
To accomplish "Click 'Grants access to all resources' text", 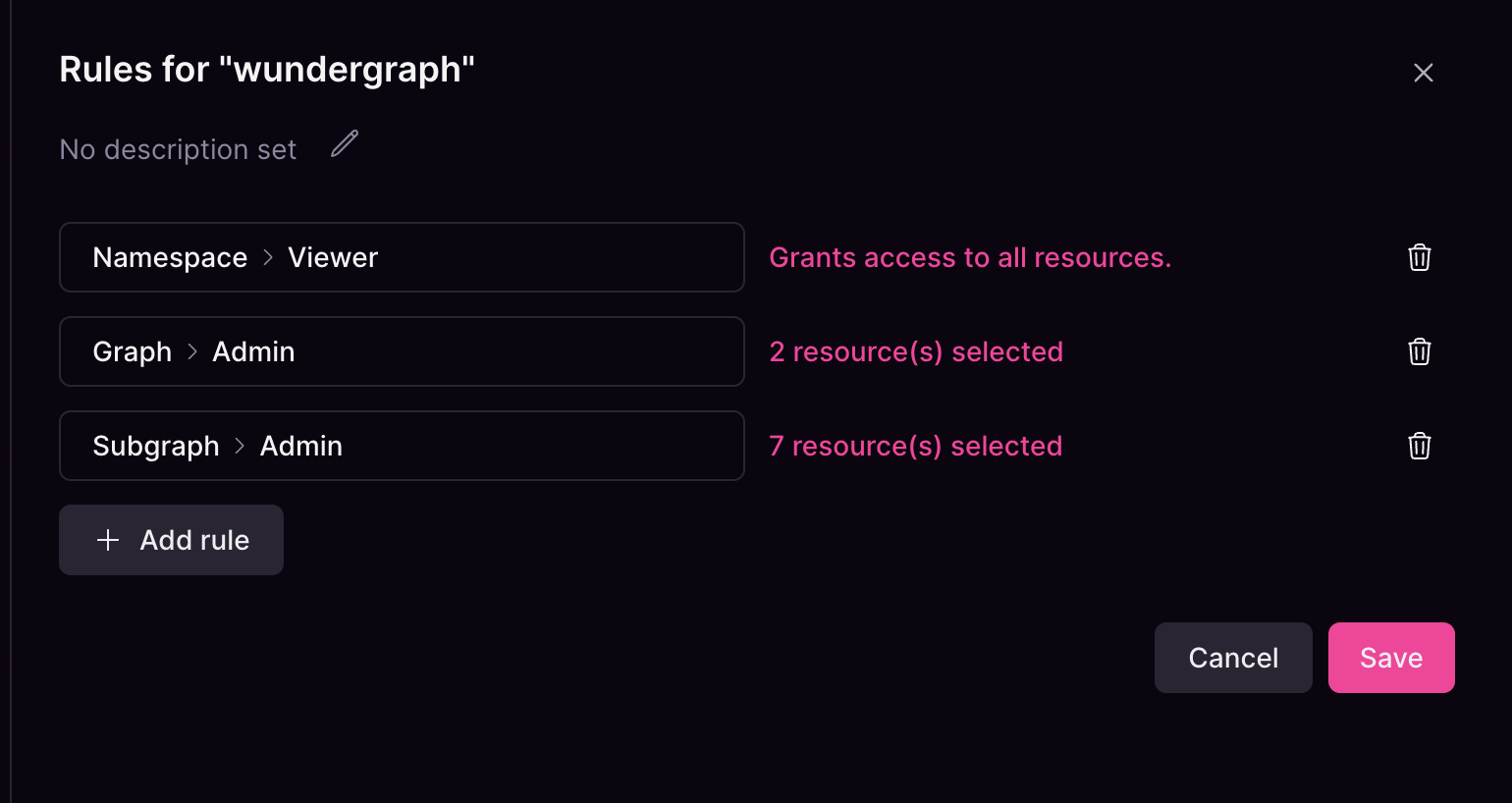I will pos(970,257).
